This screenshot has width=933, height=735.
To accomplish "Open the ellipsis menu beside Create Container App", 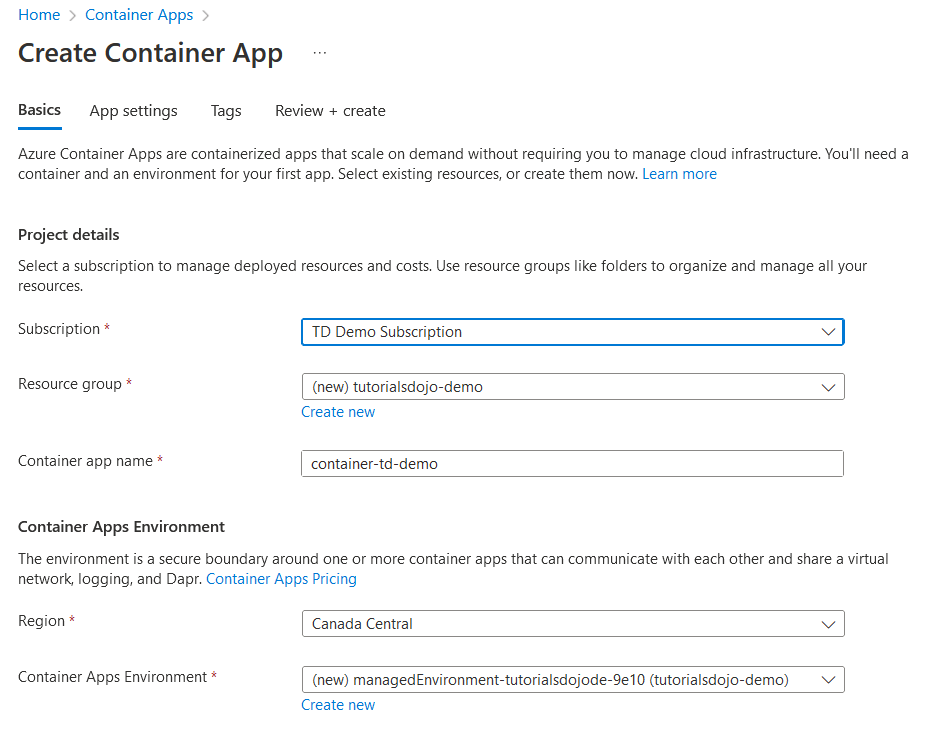I will click(320, 53).
